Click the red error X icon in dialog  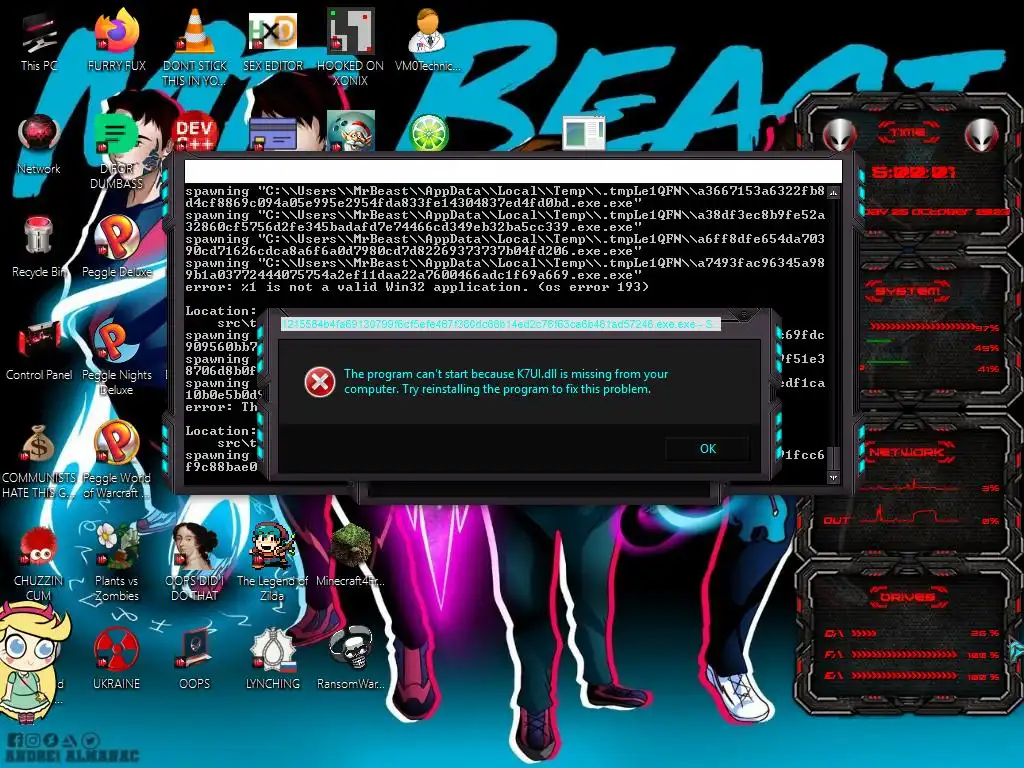(320, 381)
